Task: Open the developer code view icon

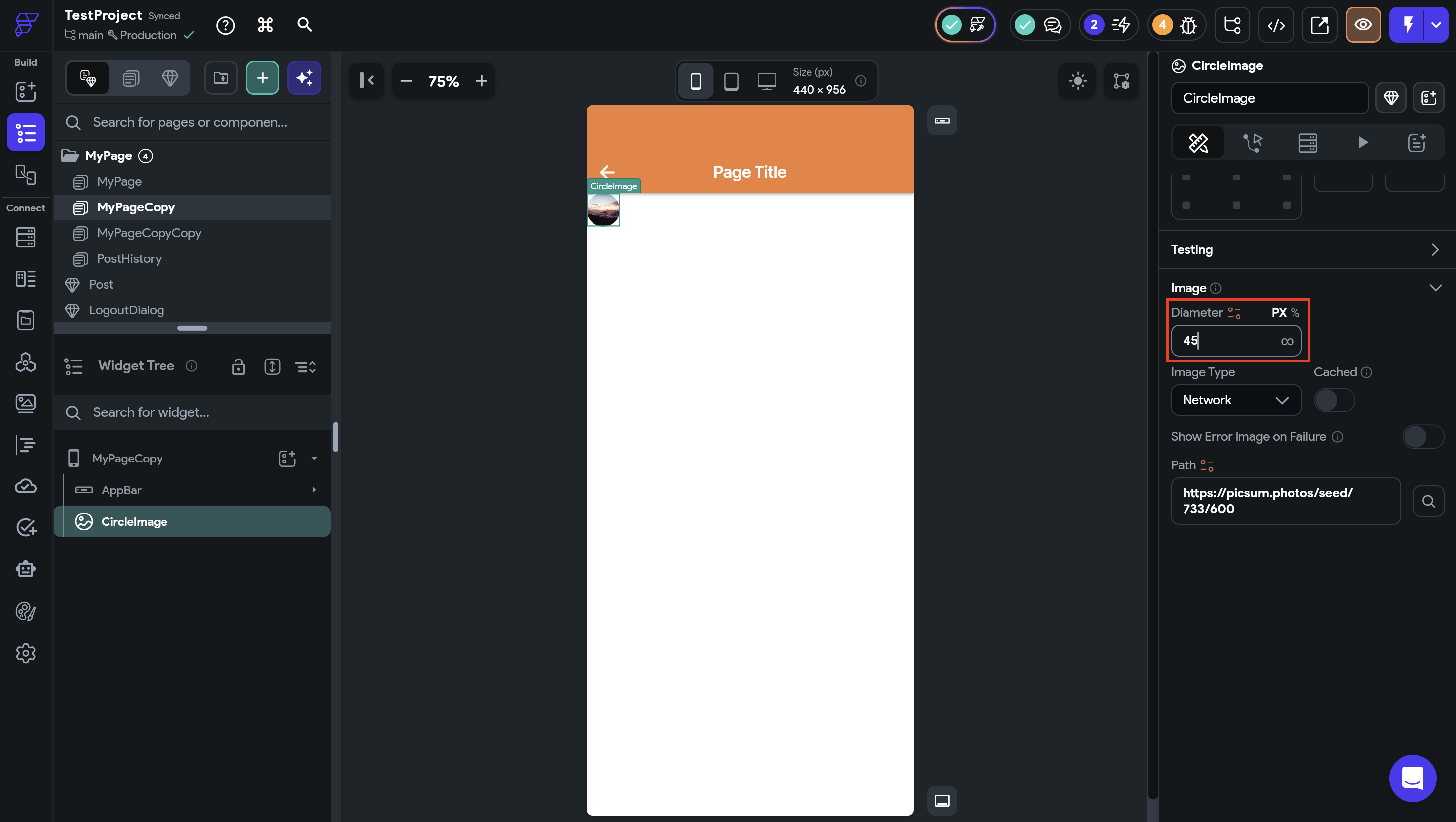Action: [1276, 25]
